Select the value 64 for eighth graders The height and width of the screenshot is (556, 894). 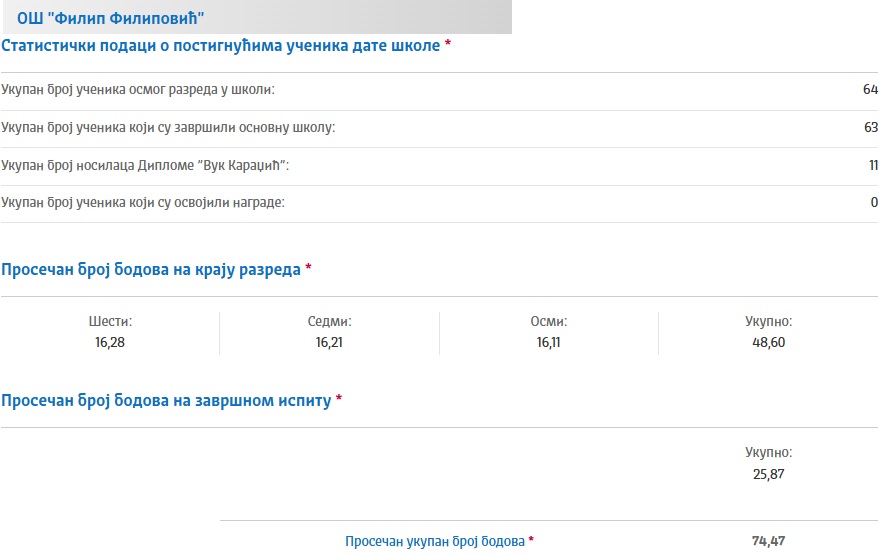(x=870, y=90)
